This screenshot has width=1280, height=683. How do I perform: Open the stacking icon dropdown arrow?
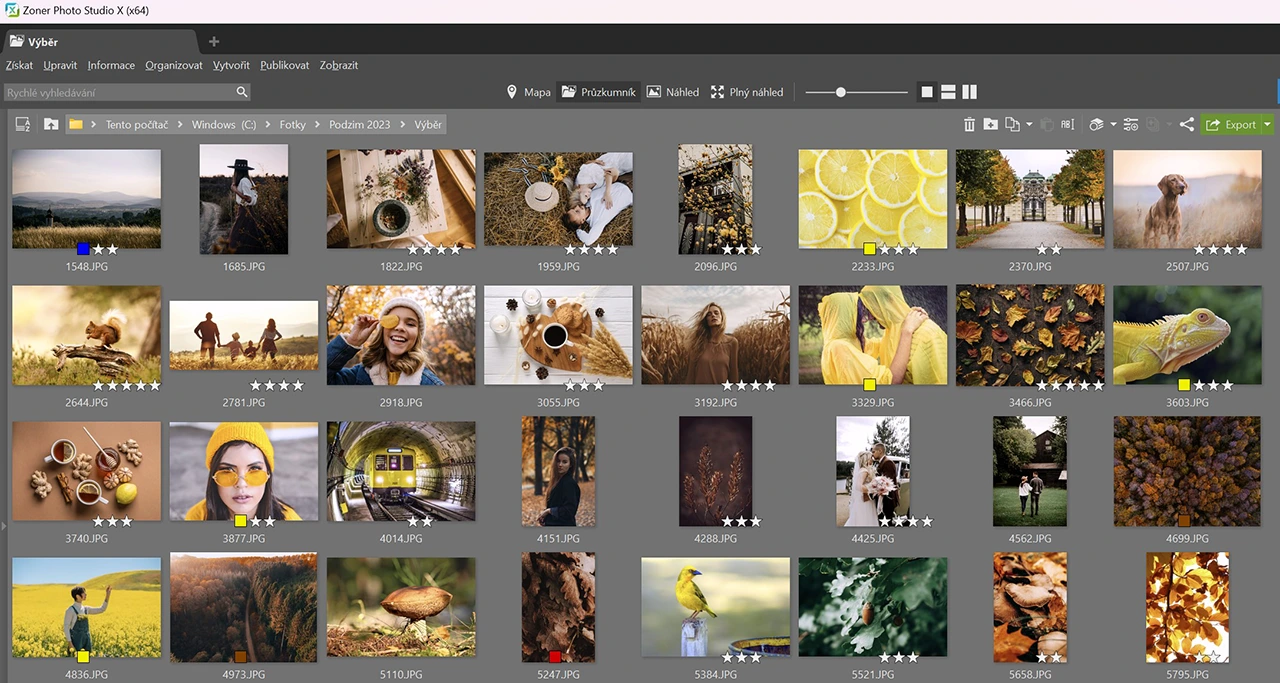(1112, 124)
